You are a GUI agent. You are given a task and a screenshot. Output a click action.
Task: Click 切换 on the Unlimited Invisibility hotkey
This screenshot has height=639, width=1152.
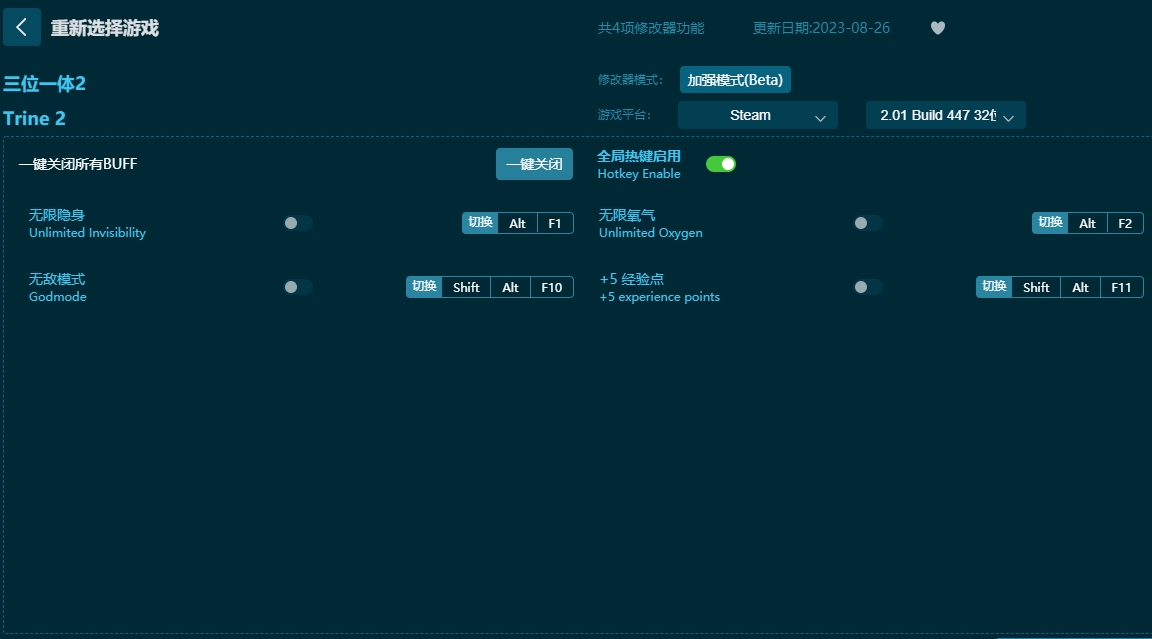[x=481, y=223]
